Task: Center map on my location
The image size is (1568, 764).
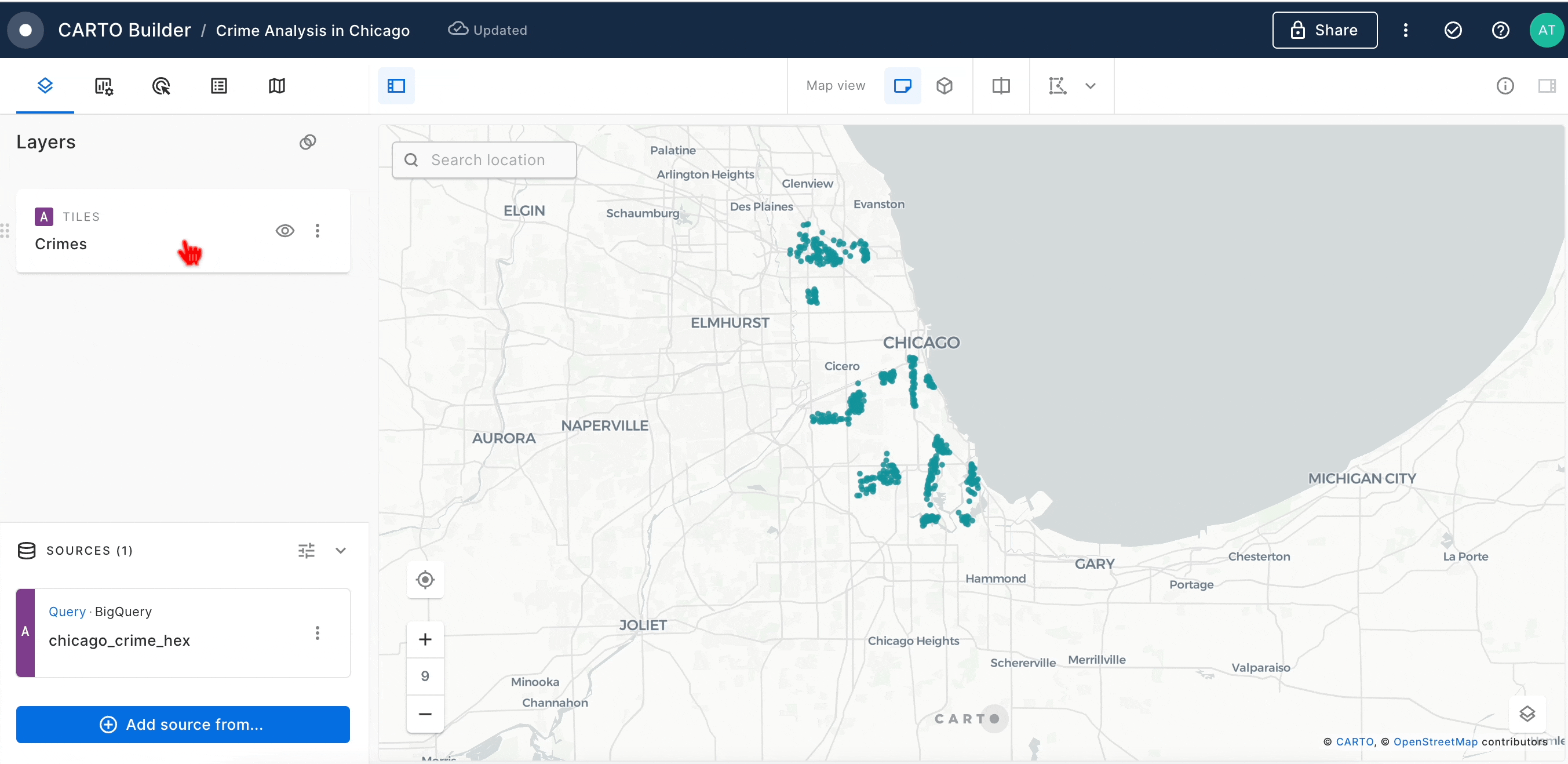Action: [x=425, y=580]
